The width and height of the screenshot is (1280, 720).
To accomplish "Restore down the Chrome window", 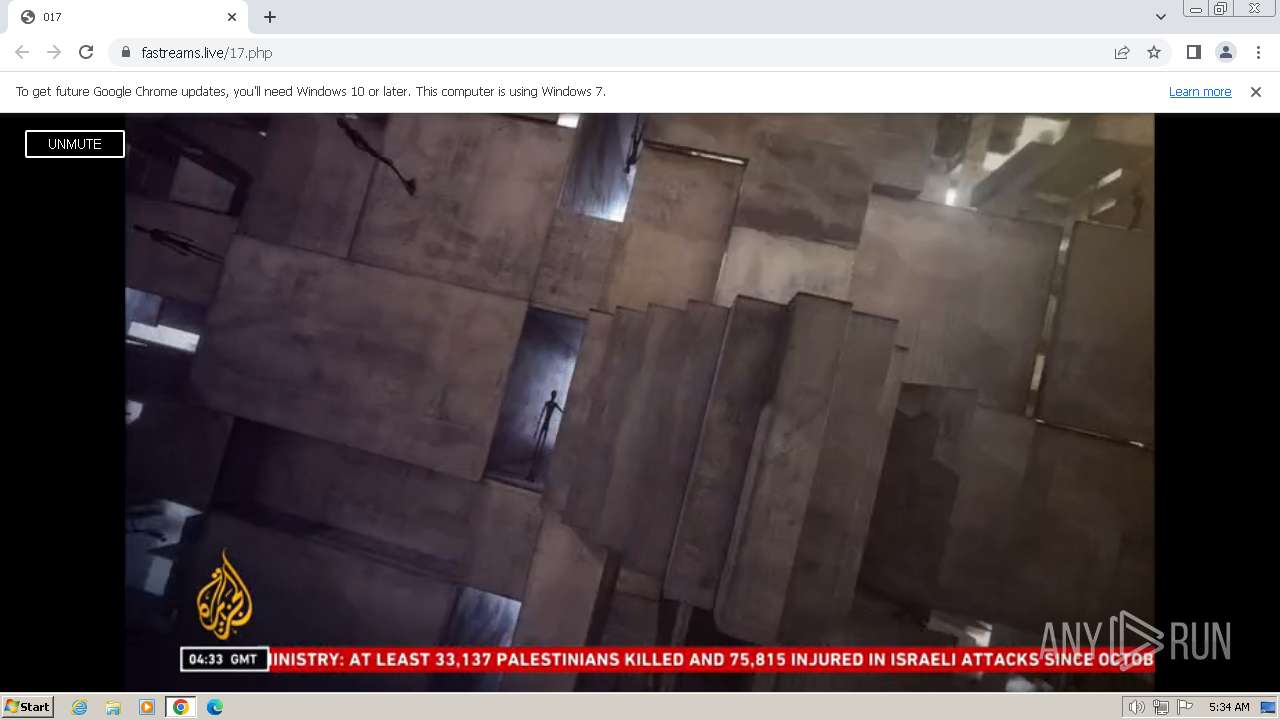I will 1221,9.
